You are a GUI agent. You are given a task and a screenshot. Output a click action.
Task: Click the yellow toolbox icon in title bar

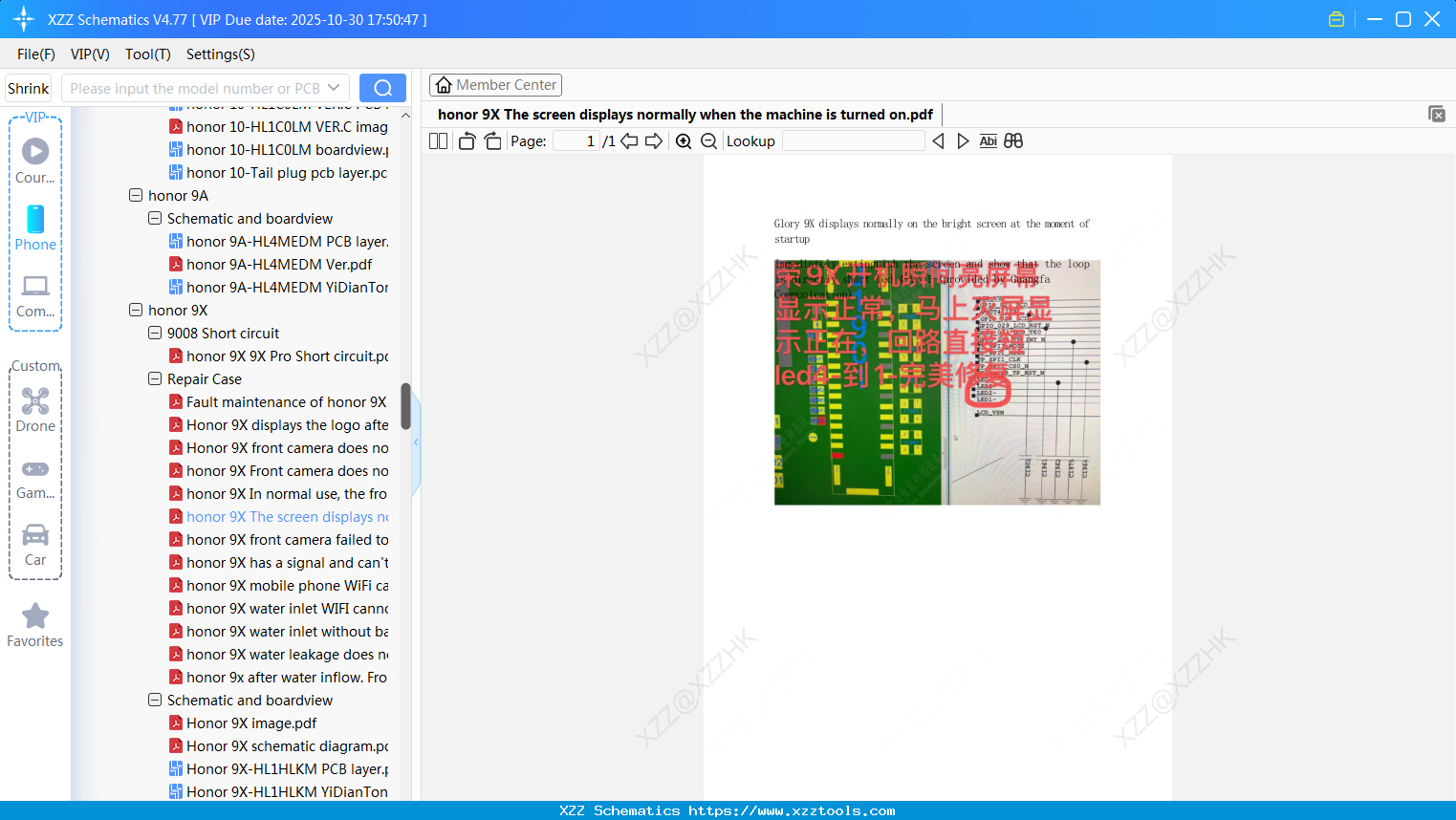coord(1336,19)
